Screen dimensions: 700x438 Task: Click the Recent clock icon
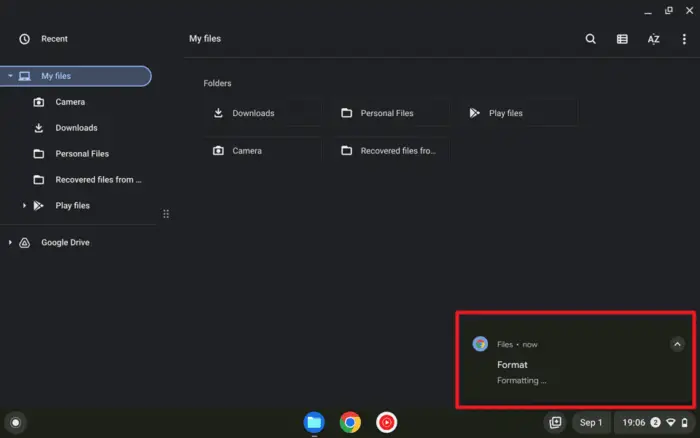[25, 39]
